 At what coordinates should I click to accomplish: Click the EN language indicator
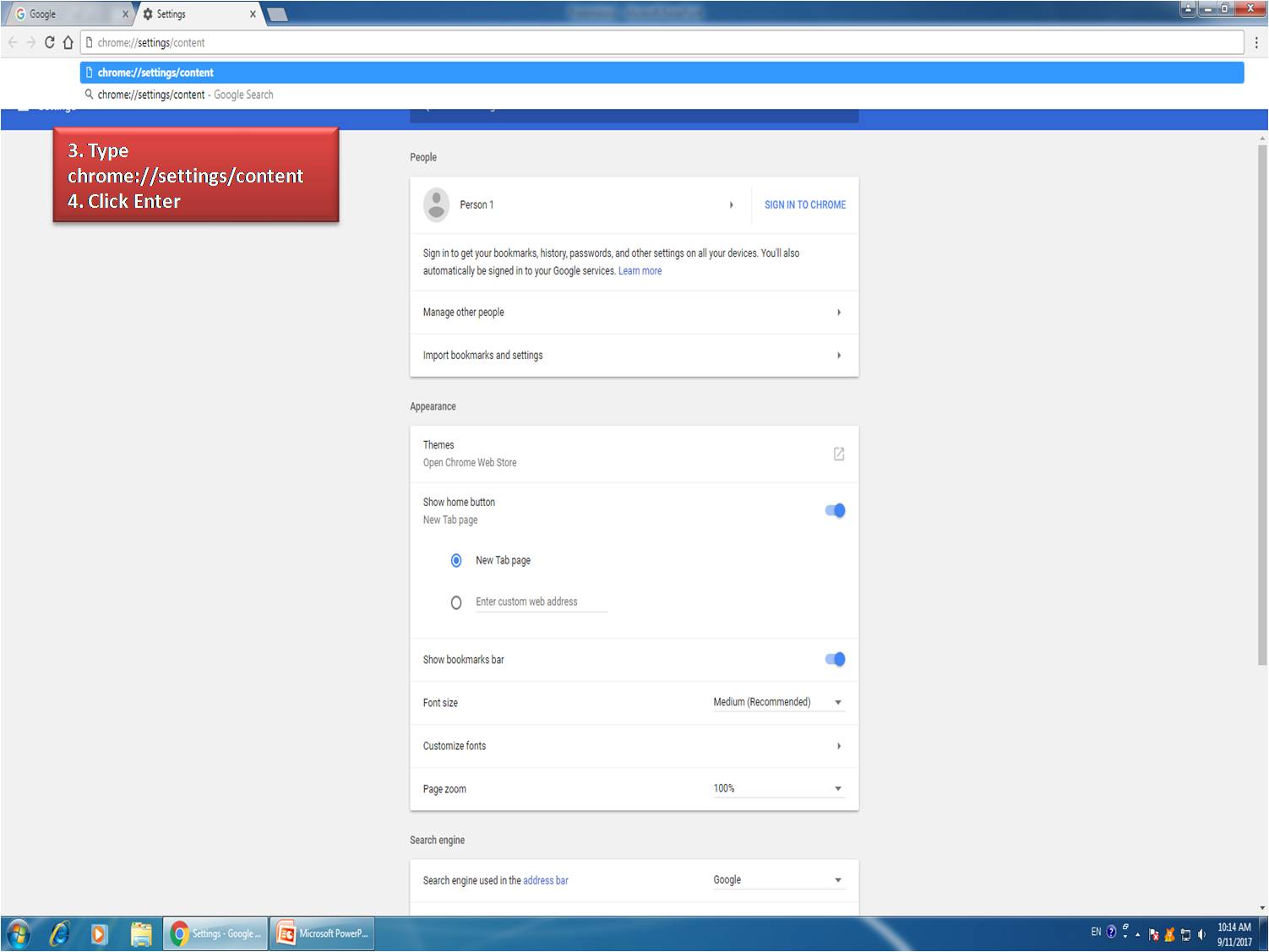click(1096, 932)
